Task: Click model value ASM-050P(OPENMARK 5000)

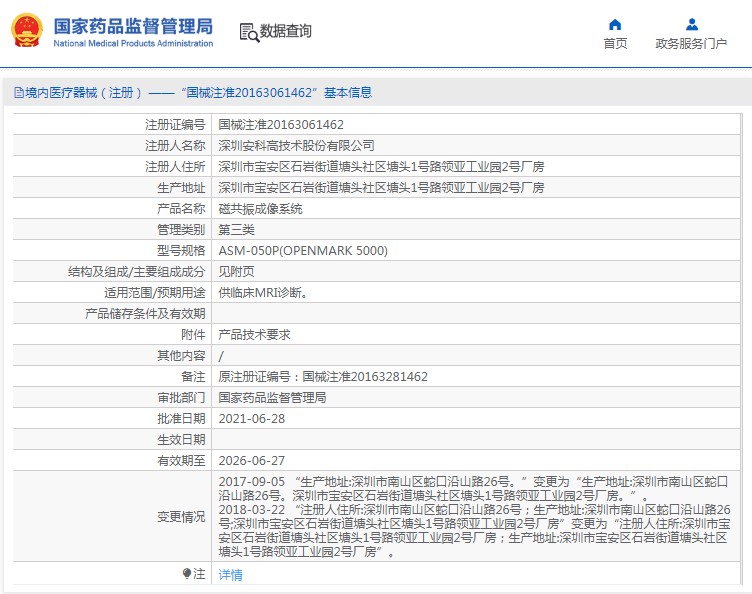Action: (x=303, y=251)
